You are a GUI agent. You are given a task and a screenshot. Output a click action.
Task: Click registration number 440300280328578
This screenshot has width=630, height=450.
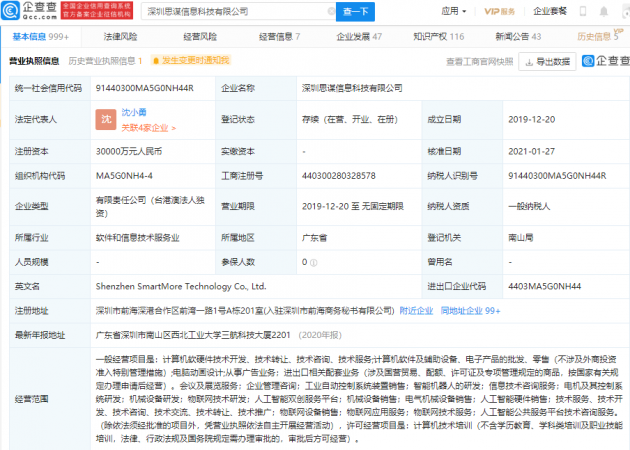click(339, 176)
